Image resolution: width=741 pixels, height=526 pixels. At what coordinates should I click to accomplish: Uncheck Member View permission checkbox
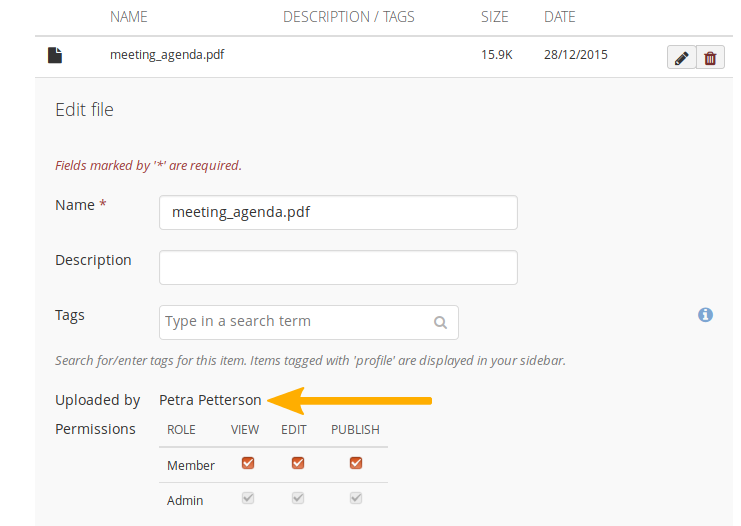coord(248,463)
